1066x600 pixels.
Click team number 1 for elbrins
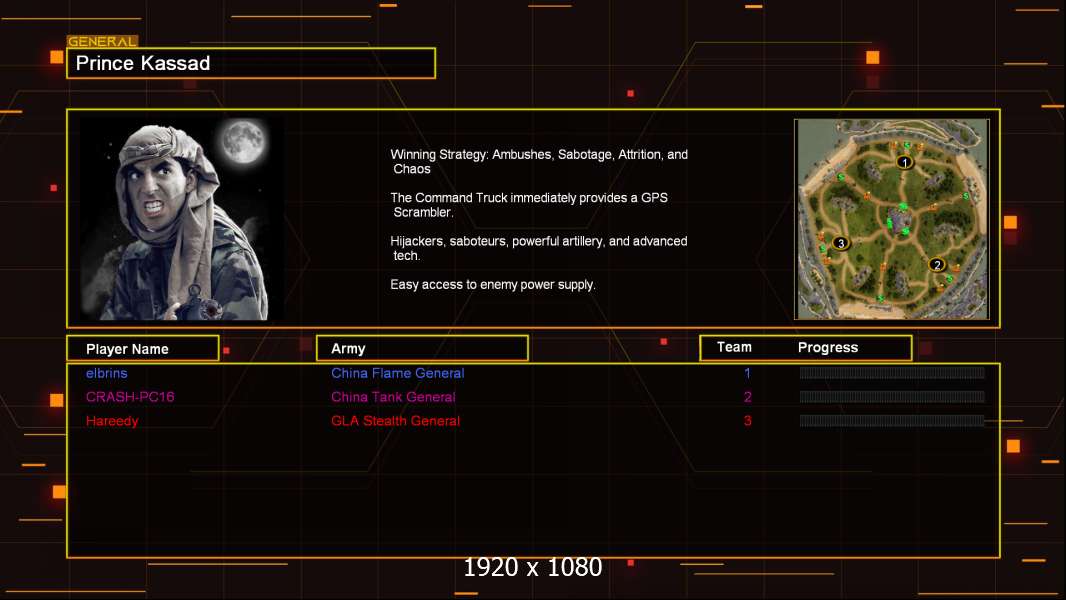pos(747,373)
